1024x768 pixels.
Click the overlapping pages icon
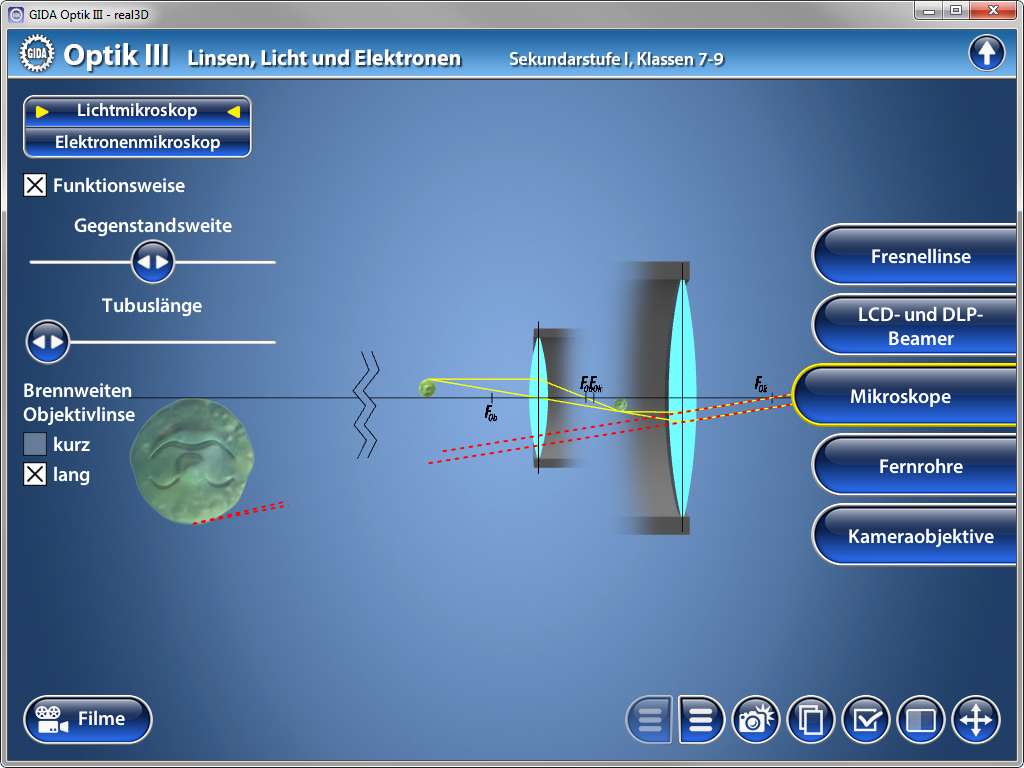click(811, 719)
